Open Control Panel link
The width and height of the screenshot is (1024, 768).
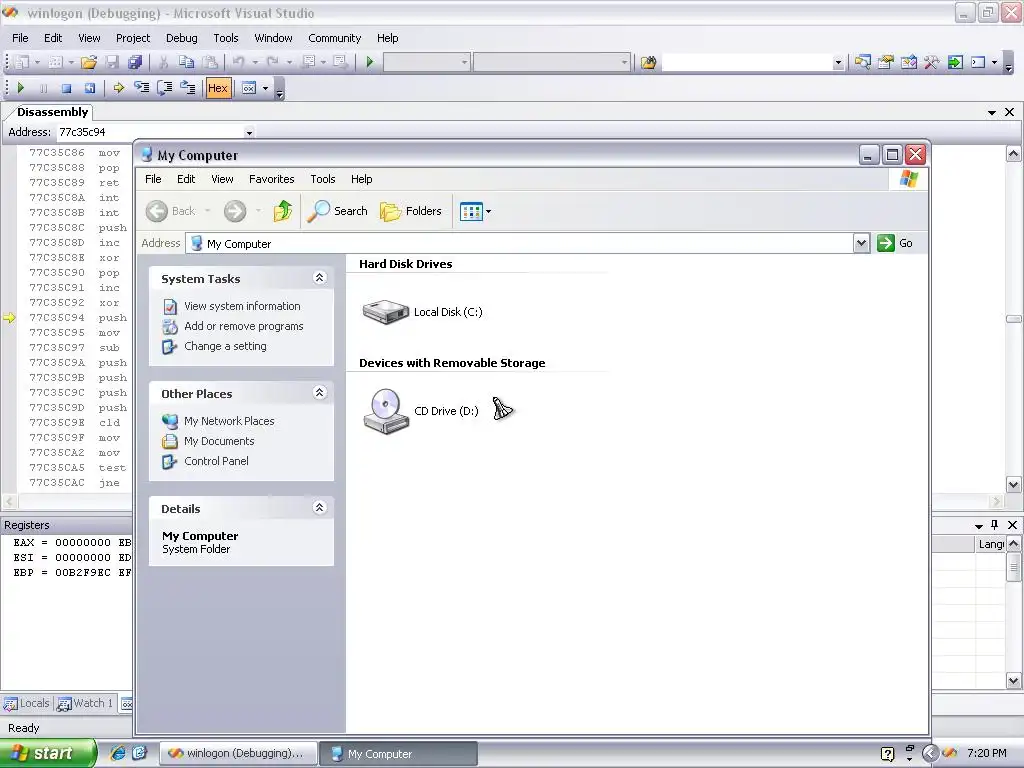(216, 461)
